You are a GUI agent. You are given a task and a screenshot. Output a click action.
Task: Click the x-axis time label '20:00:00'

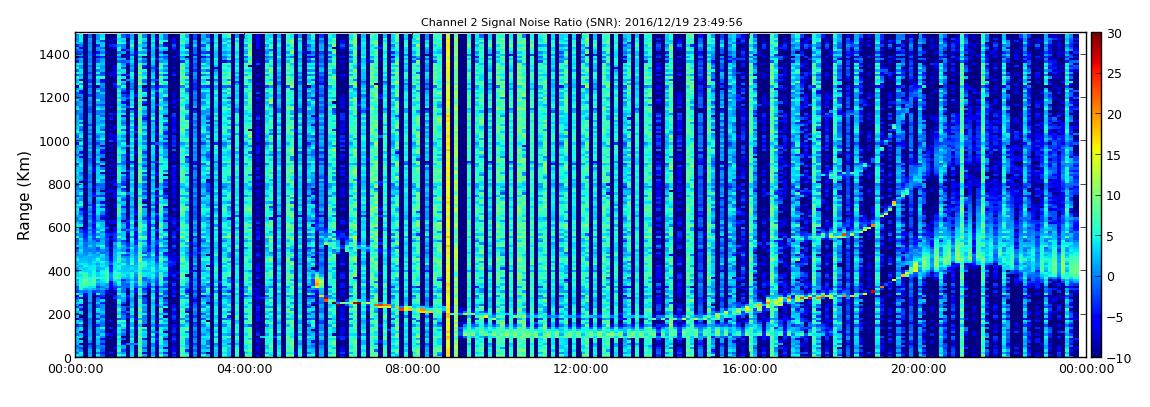point(916,370)
